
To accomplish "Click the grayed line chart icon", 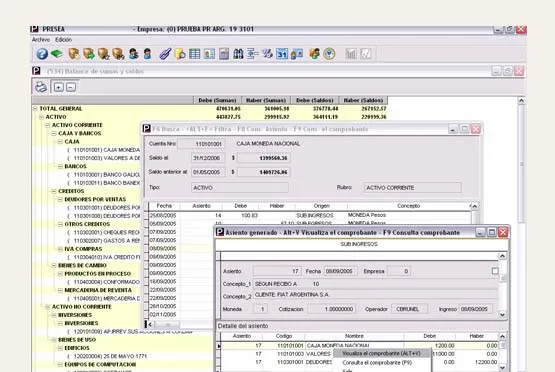I will point(366,54).
